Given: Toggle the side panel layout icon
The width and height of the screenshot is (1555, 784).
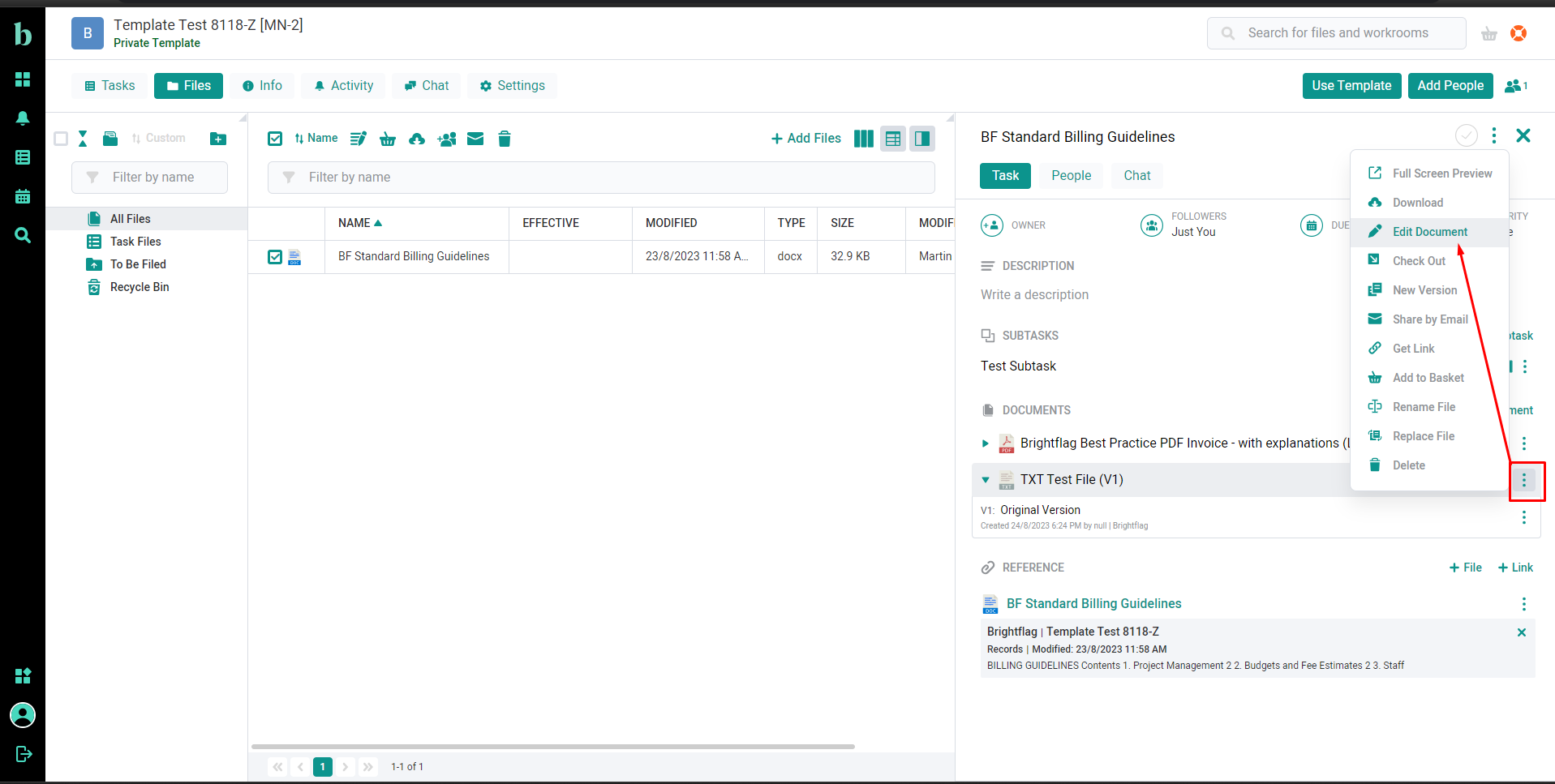Looking at the screenshot, I should pos(922,139).
